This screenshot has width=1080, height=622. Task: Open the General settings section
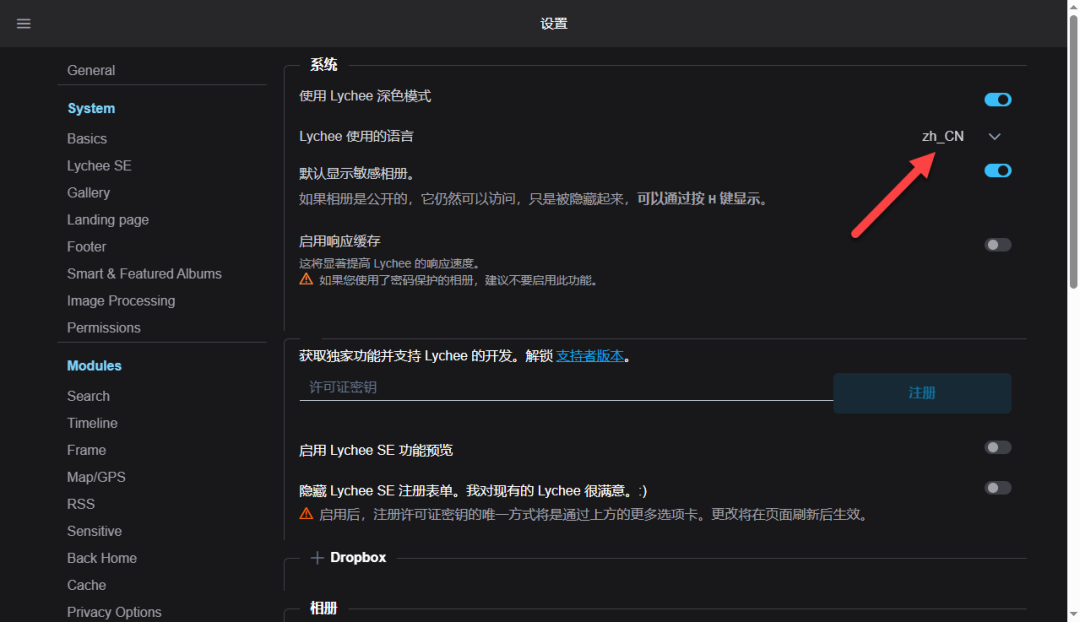[91, 71]
